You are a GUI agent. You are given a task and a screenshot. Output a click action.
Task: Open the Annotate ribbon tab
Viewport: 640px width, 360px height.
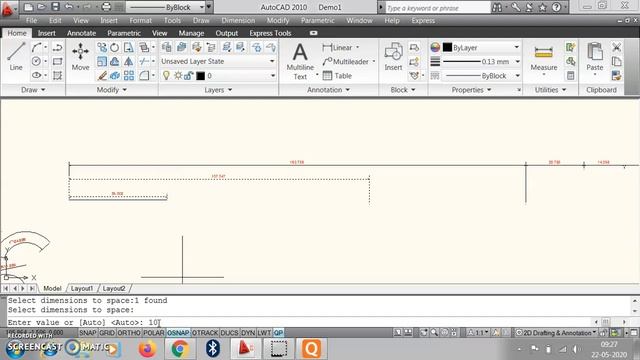pos(81,33)
